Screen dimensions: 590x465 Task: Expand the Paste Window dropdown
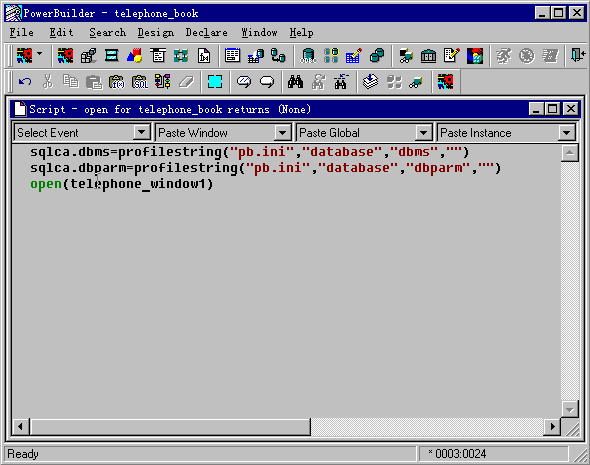pyautogui.click(x=282, y=132)
